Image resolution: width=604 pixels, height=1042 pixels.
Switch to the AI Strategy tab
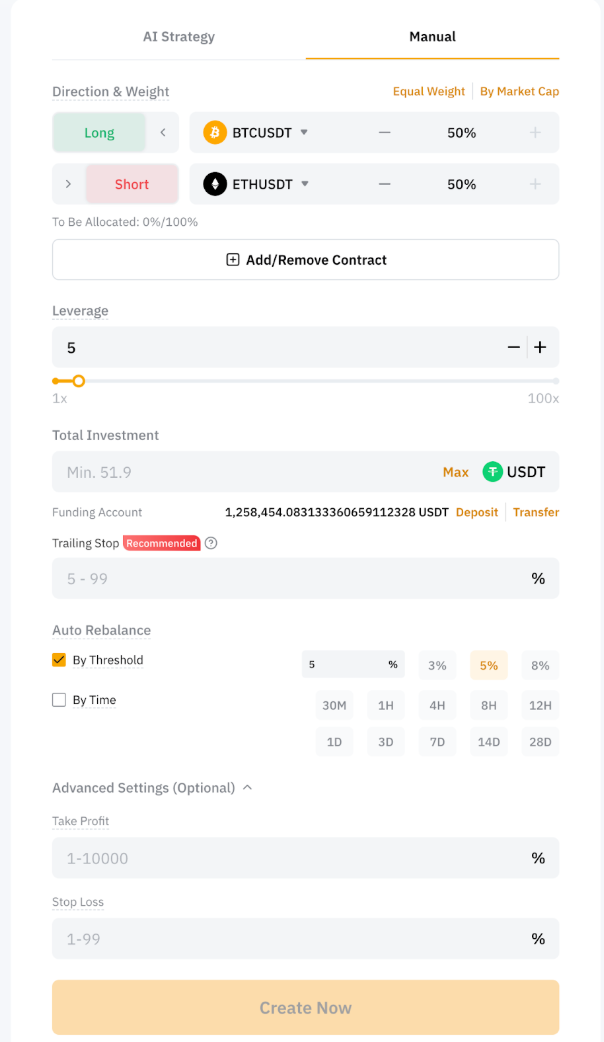(x=179, y=37)
